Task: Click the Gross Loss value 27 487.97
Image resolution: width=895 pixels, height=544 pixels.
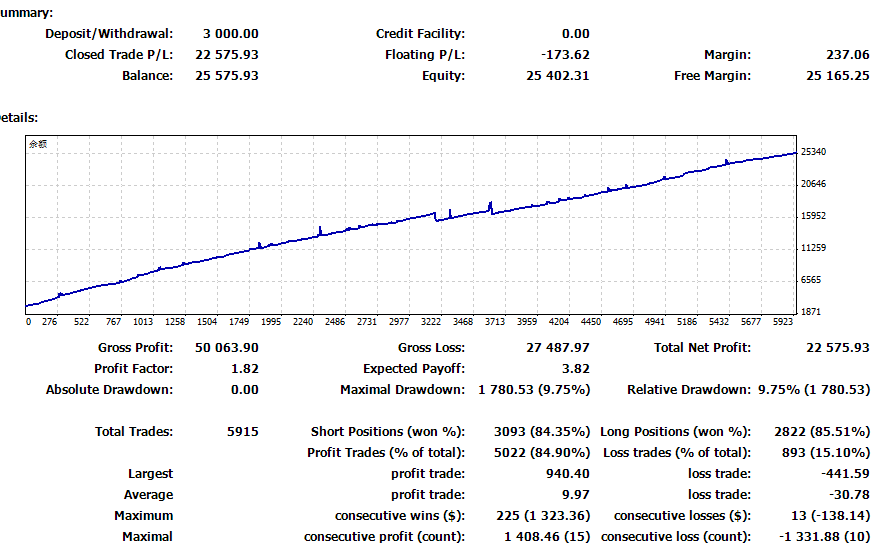Action: (558, 348)
